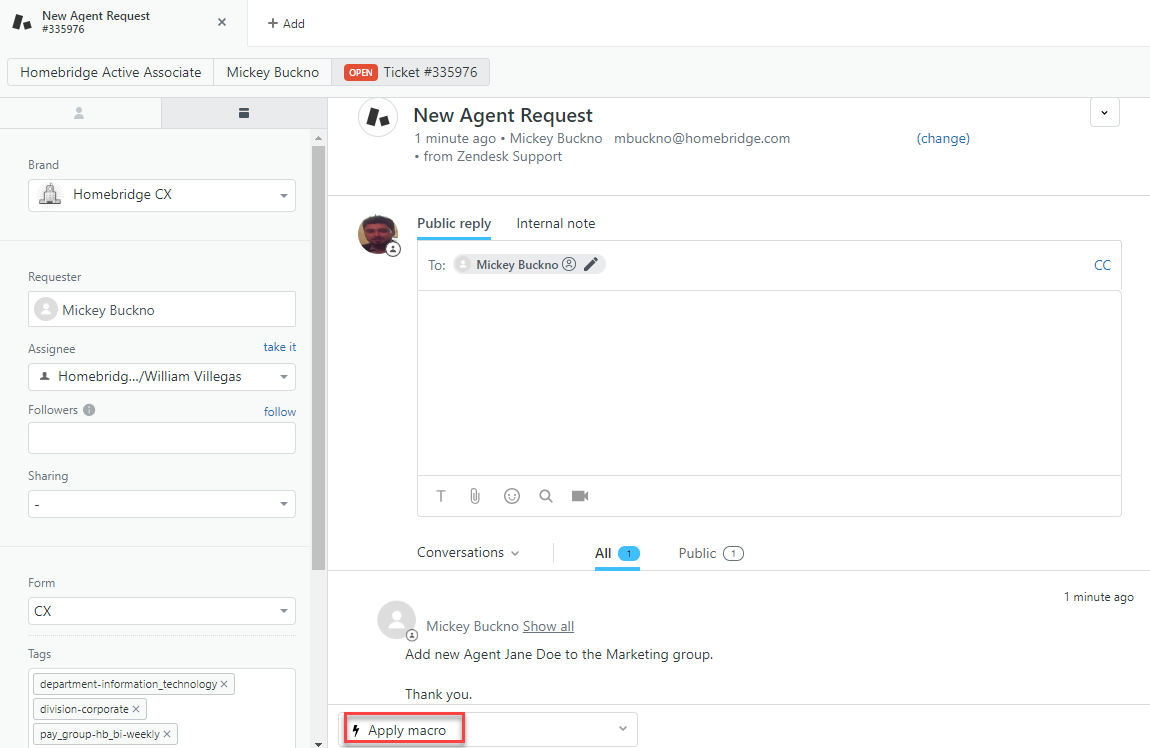Viewport: 1150px width, 748px height.
Task: Click the take it link
Action: (x=279, y=347)
